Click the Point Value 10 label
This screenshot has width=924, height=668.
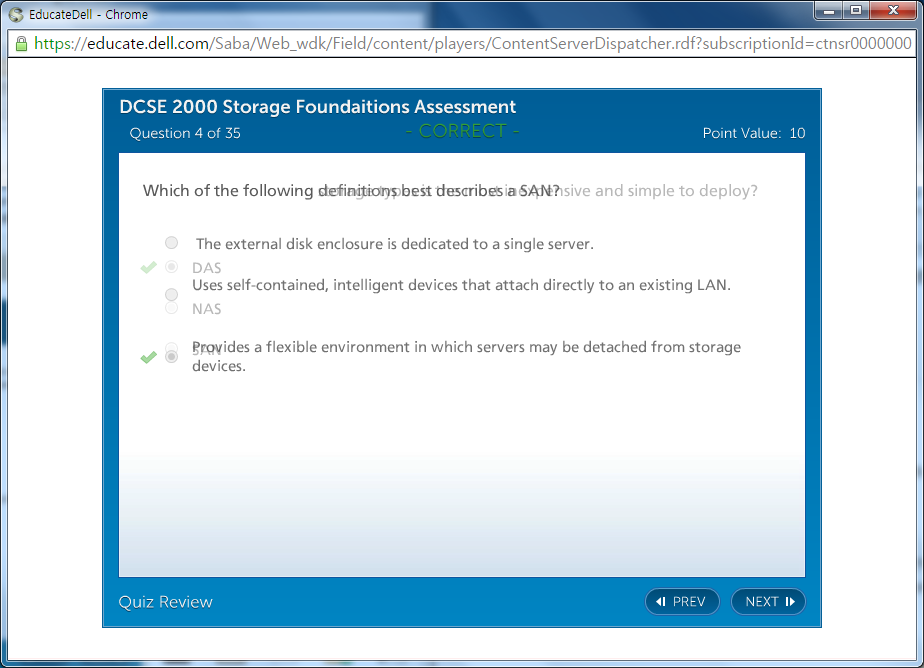pos(753,133)
